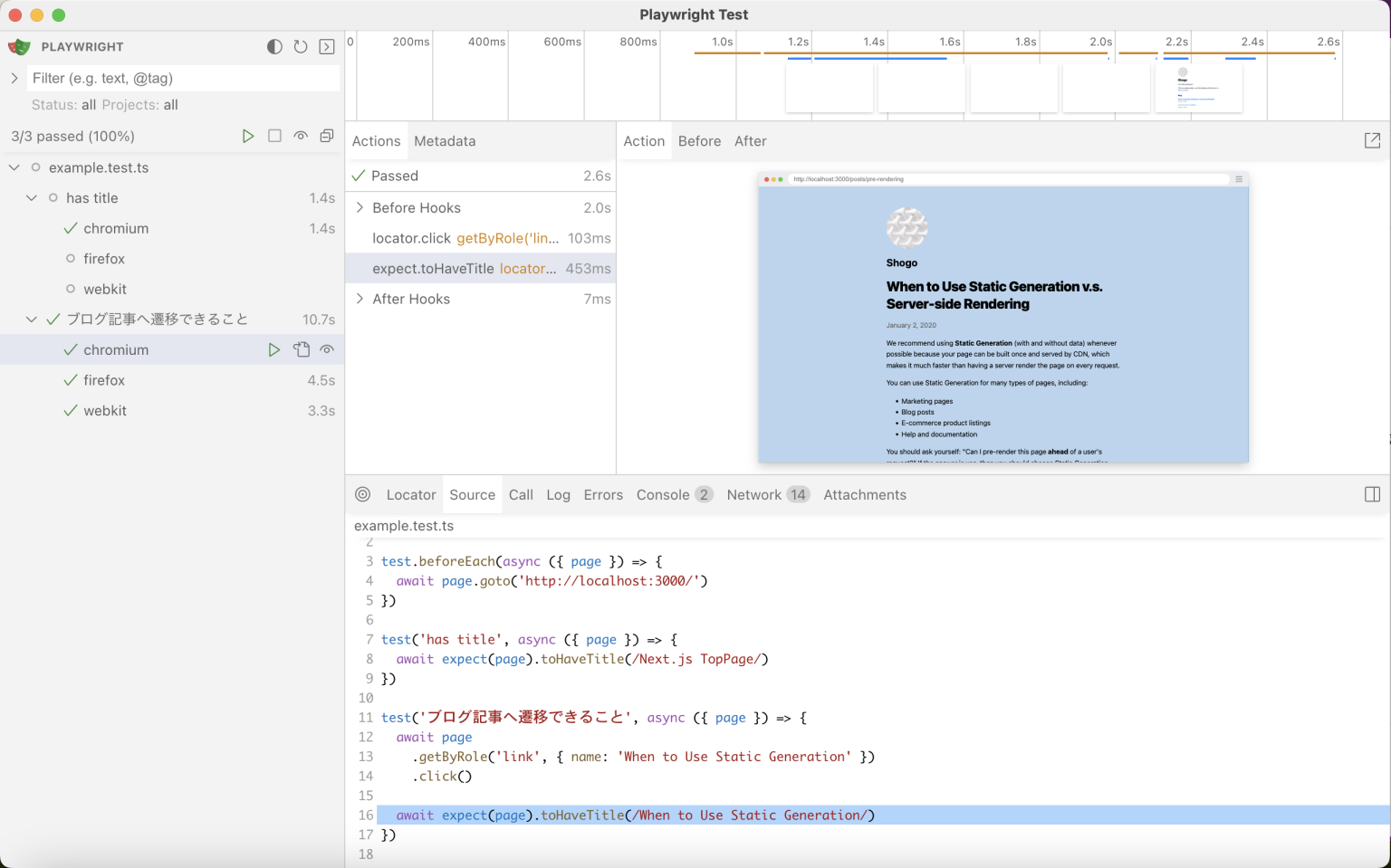The height and width of the screenshot is (868, 1391).
Task: Open the snapshot externally via the pop-out icon
Action: 1373,140
